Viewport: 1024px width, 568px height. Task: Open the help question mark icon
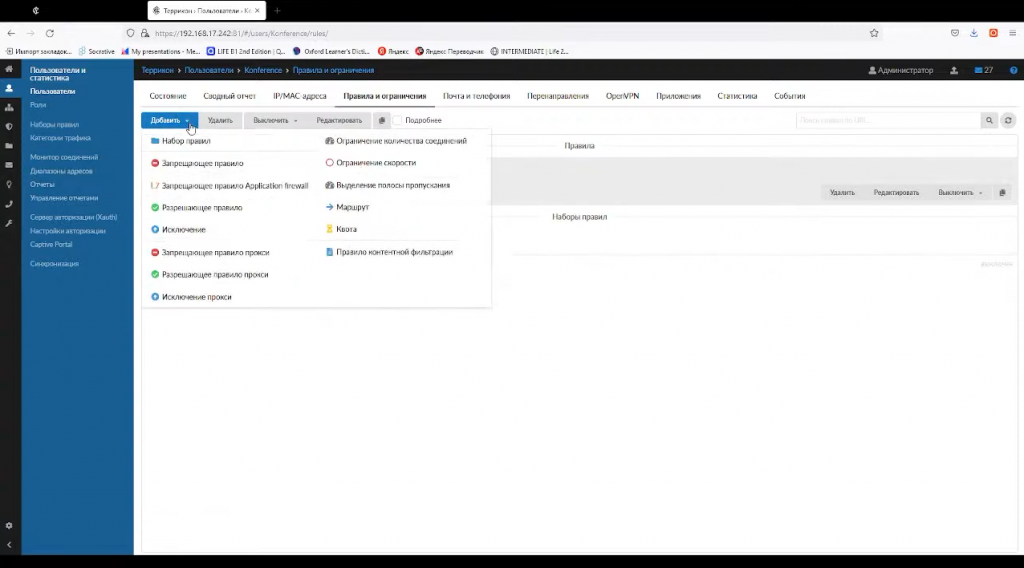point(1014,70)
